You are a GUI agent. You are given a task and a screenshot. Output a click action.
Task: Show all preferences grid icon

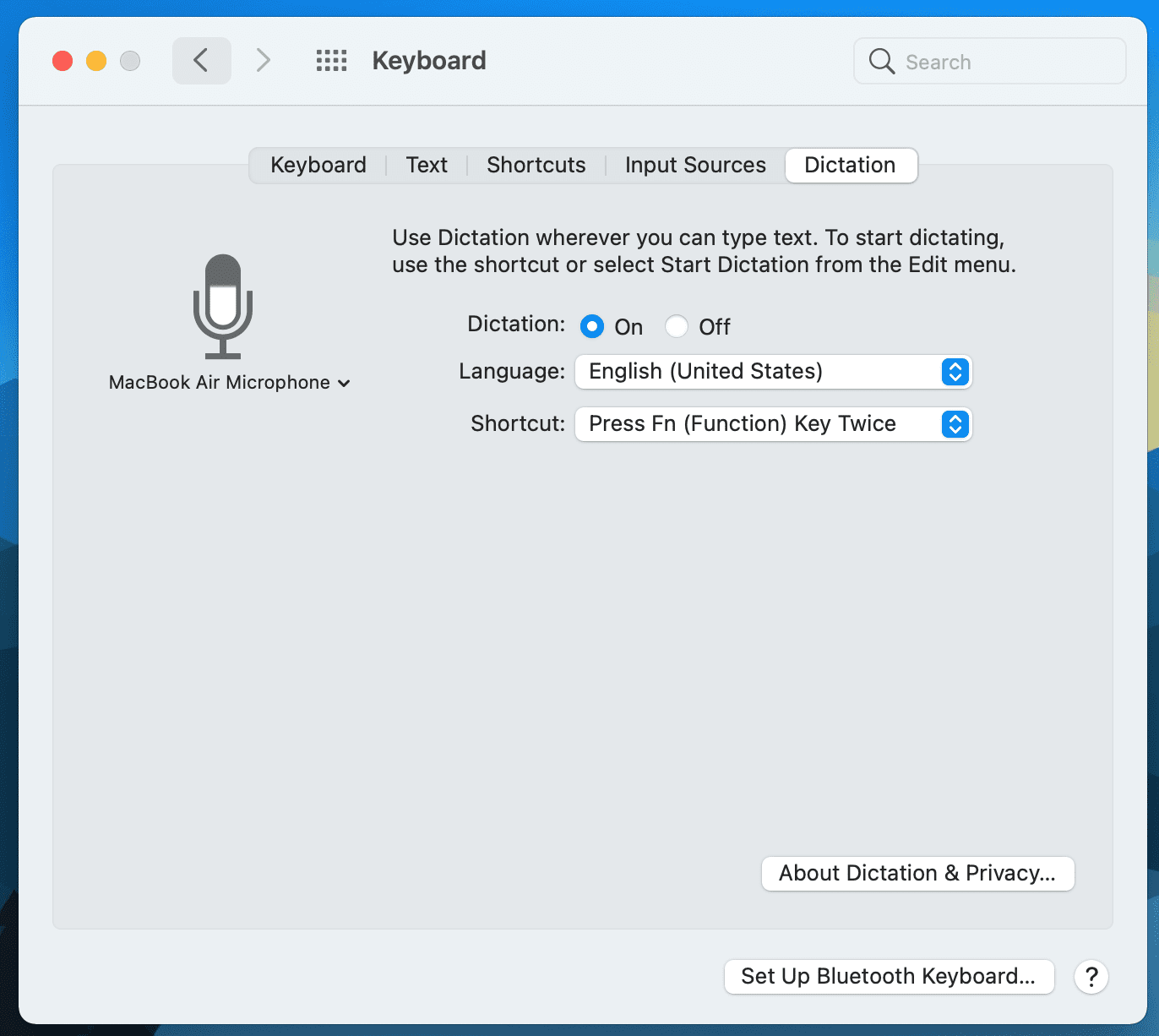pos(331,61)
